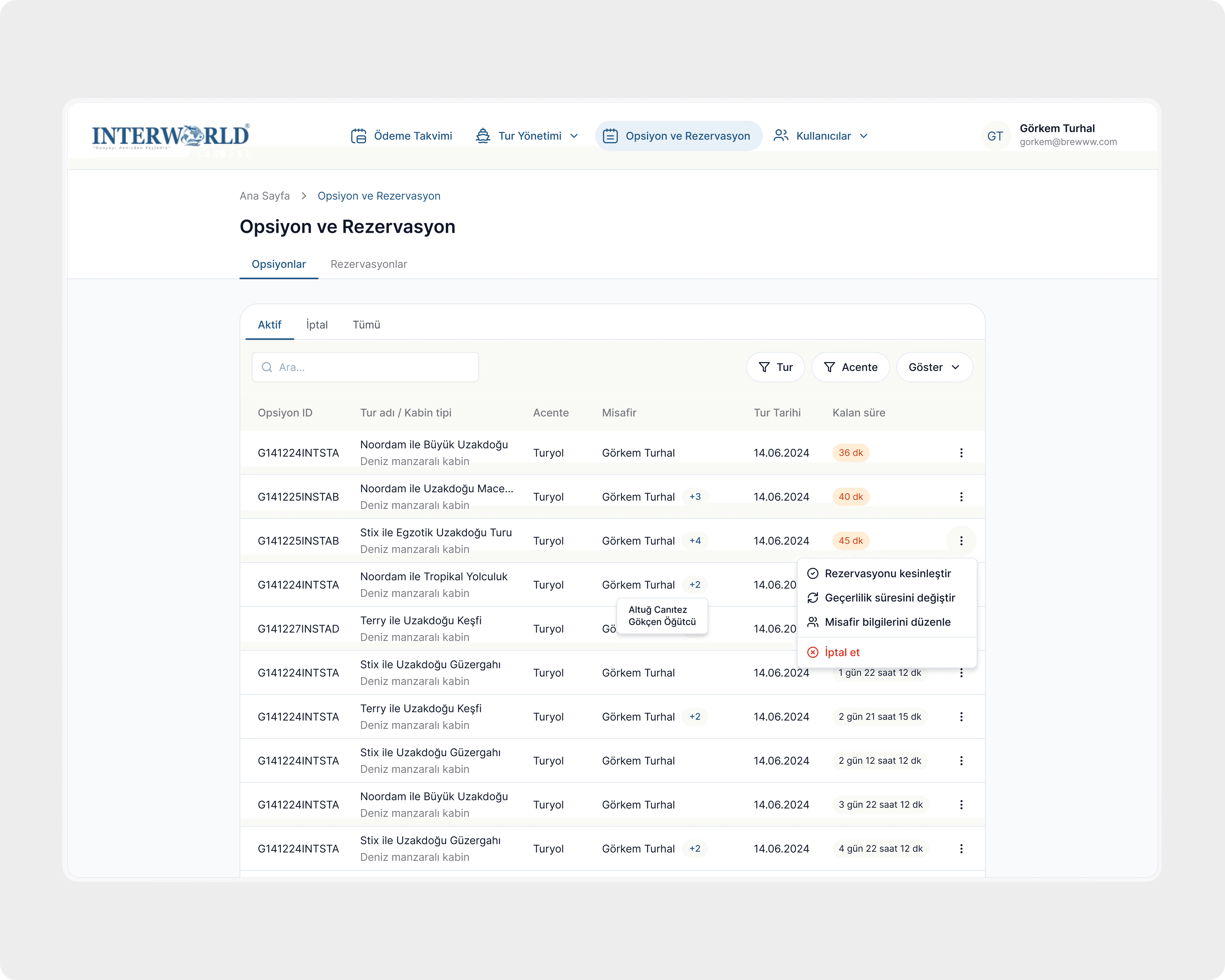
Task: Click the Opsiyon ID column header
Action: click(x=285, y=413)
